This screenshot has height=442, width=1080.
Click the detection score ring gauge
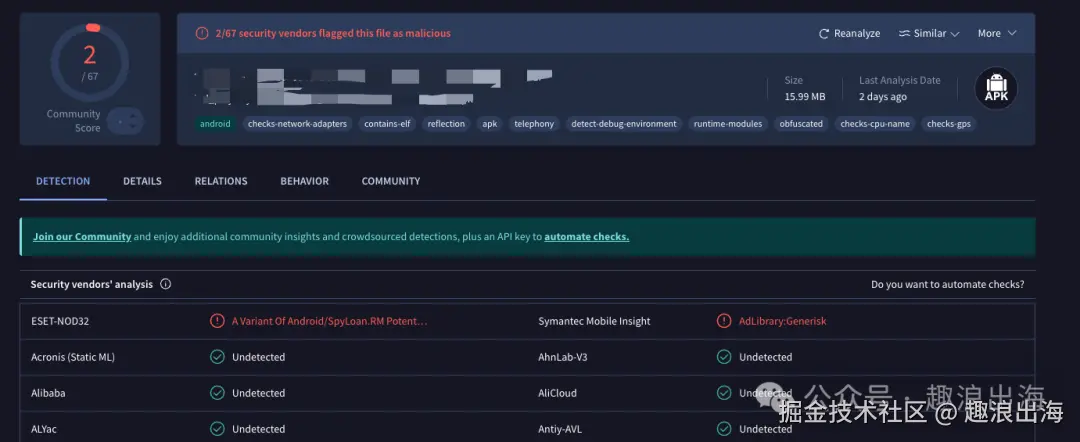(89, 62)
